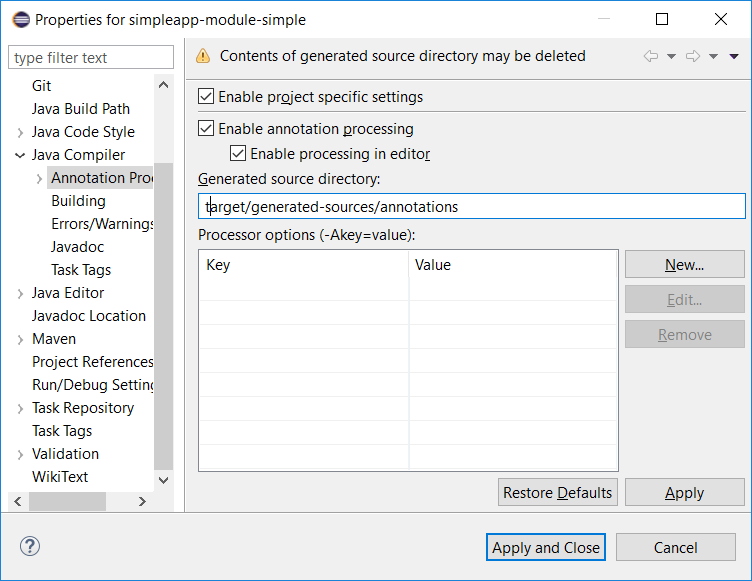Click the Eclipse icon in title bar
The height and width of the screenshot is (581, 752).
18,19
